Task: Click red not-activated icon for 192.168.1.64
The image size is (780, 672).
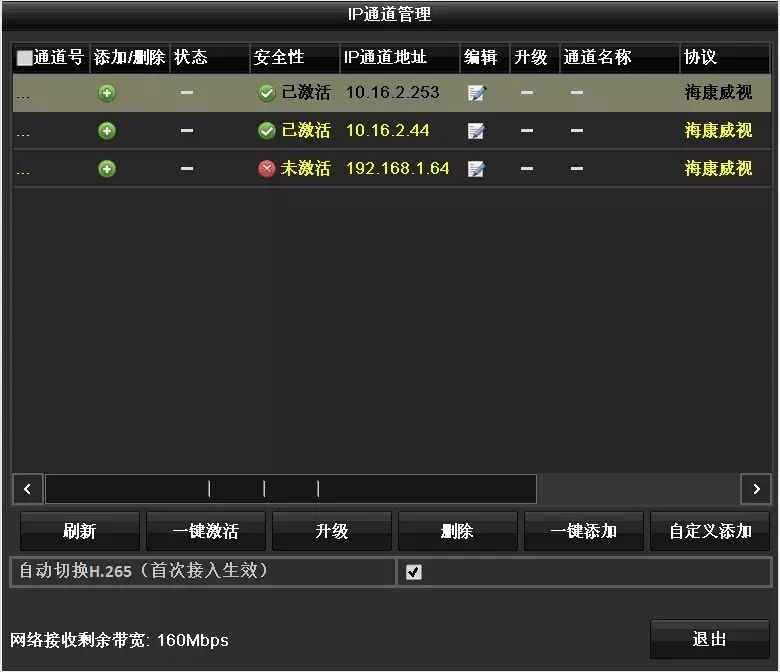Action: pyautogui.click(x=267, y=169)
